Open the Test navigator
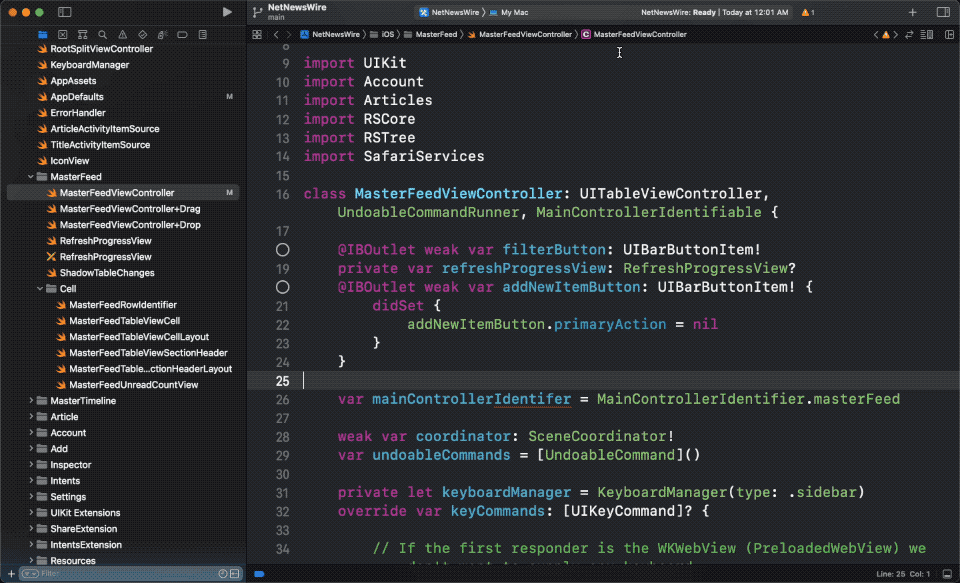 click(143, 35)
